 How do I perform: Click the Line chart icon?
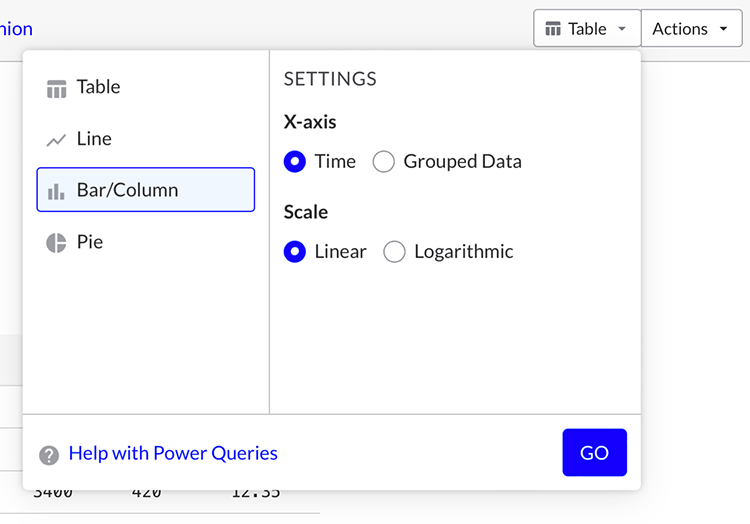coord(56,140)
